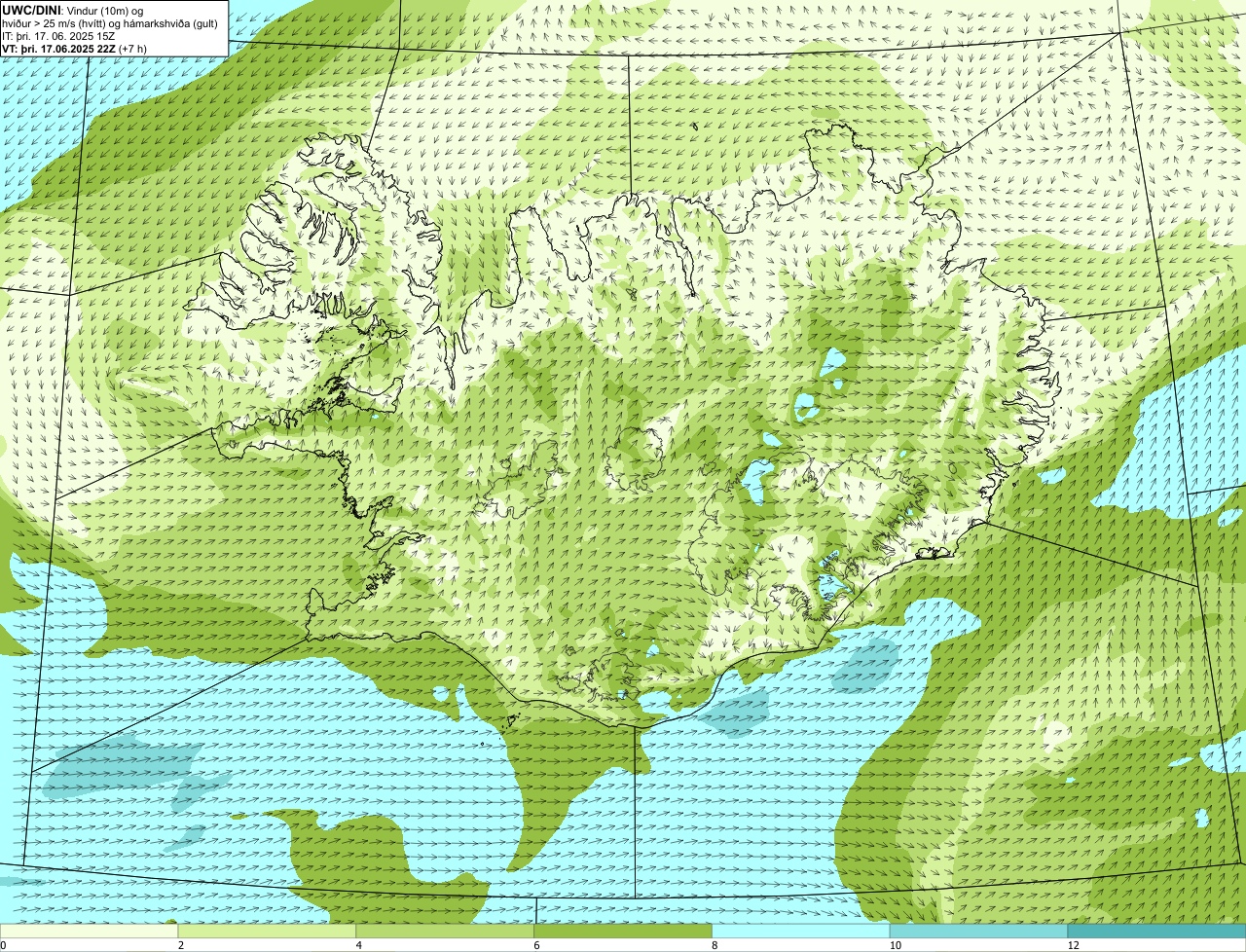
Task: Select the dark green 6–8 legend segment
Action: click(x=623, y=931)
